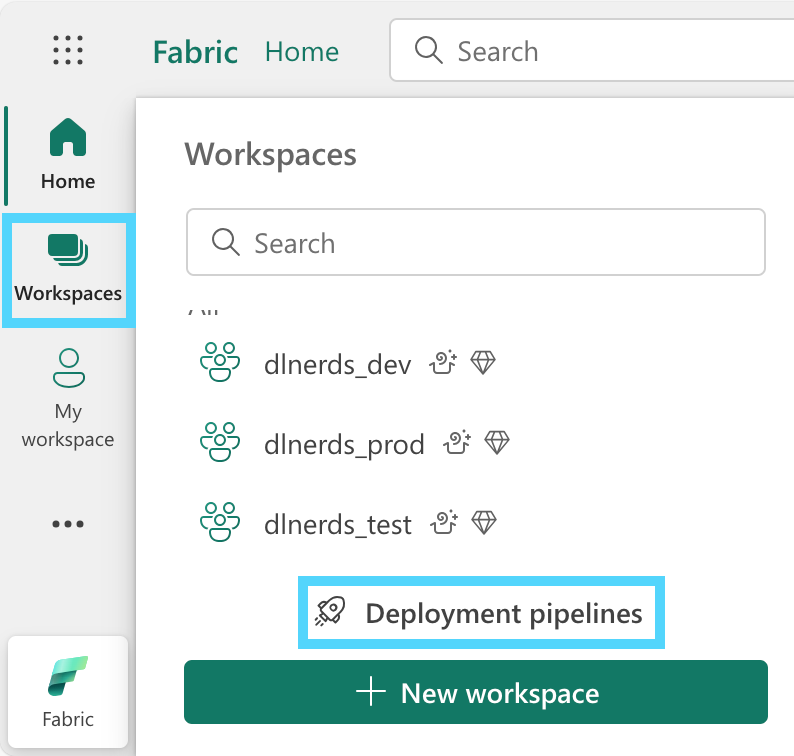Expand the sidebar more options ellipsis
Image resolution: width=794 pixels, height=756 pixels.
click(68, 524)
